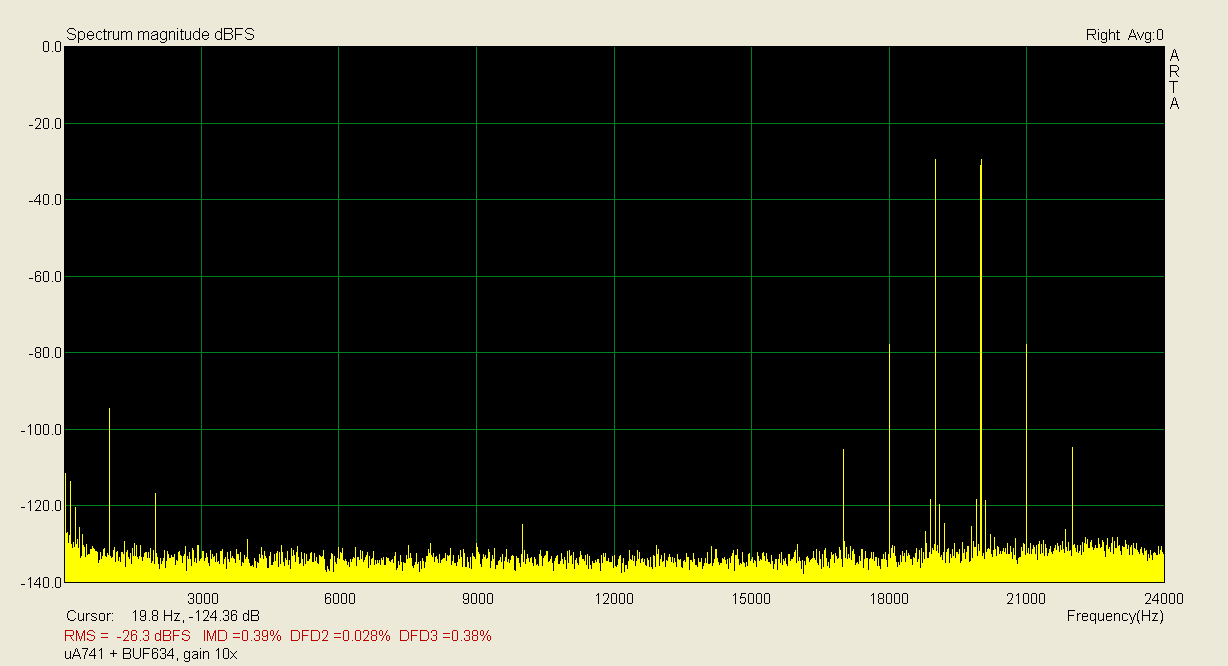The image size is (1228, 666).
Task: Click the 'Right' channel label
Action: pos(1103,35)
